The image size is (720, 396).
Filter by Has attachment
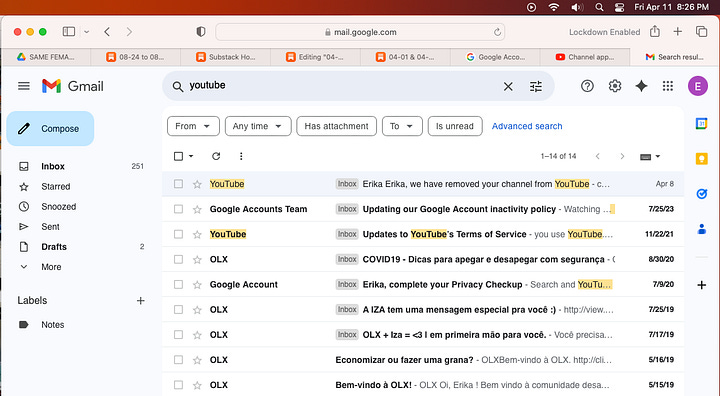pyautogui.click(x=337, y=126)
